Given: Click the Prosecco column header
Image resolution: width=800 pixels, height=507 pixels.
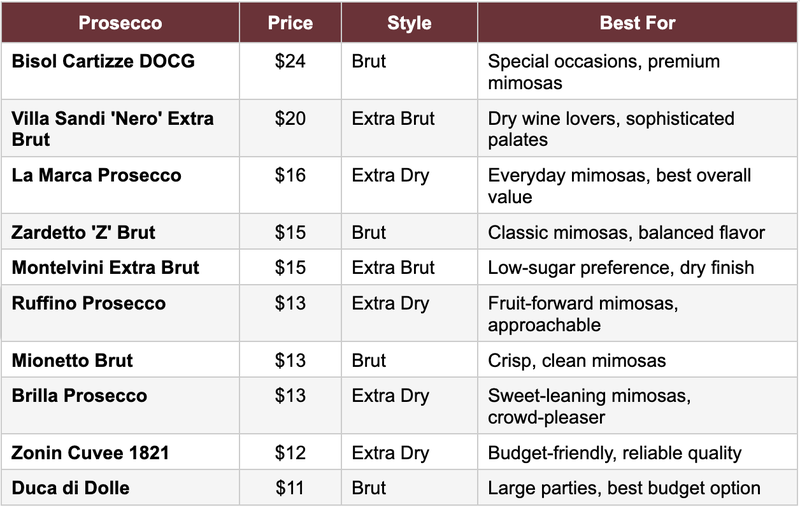Looking at the screenshot, I should tap(120, 23).
